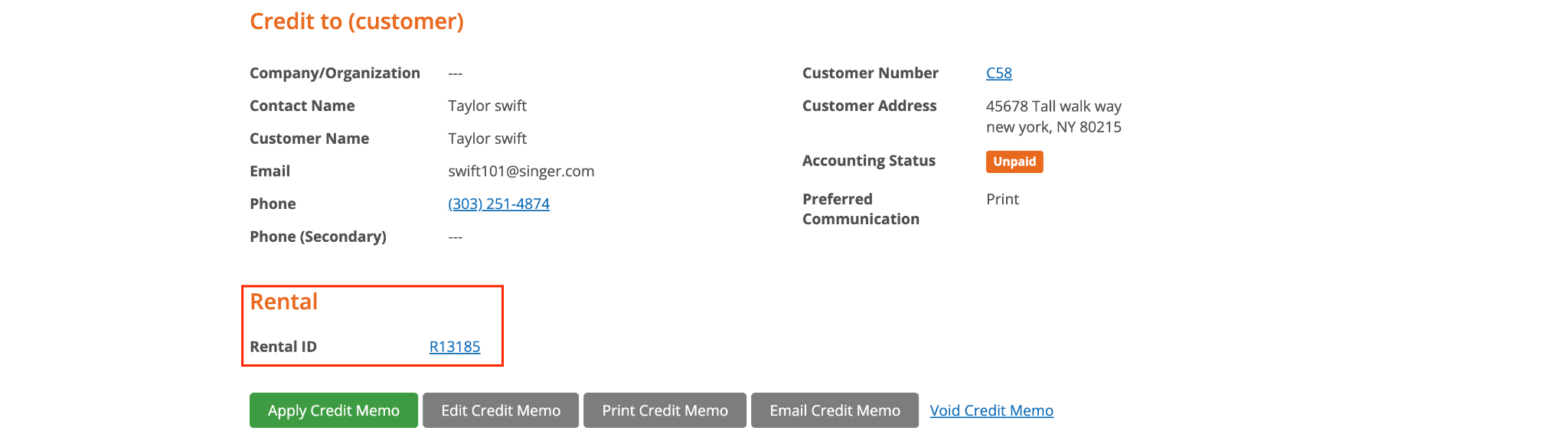Send via Email Credit Memo button
This screenshot has height=447, width=1568.
coord(835,410)
